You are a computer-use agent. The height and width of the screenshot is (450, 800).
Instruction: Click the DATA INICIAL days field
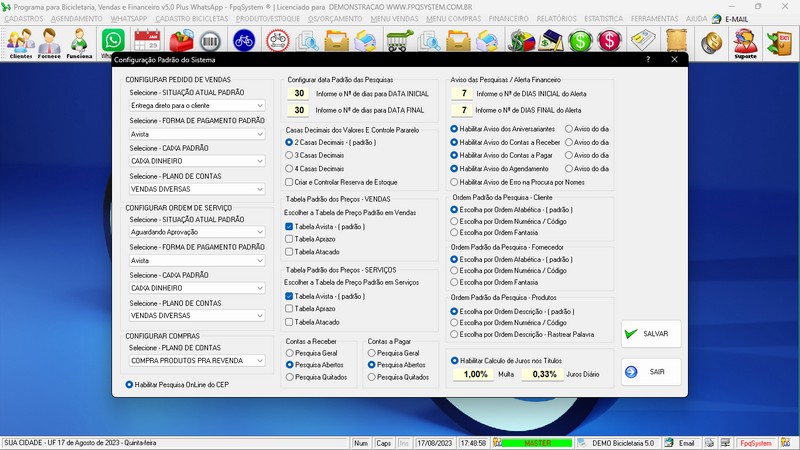299,93
